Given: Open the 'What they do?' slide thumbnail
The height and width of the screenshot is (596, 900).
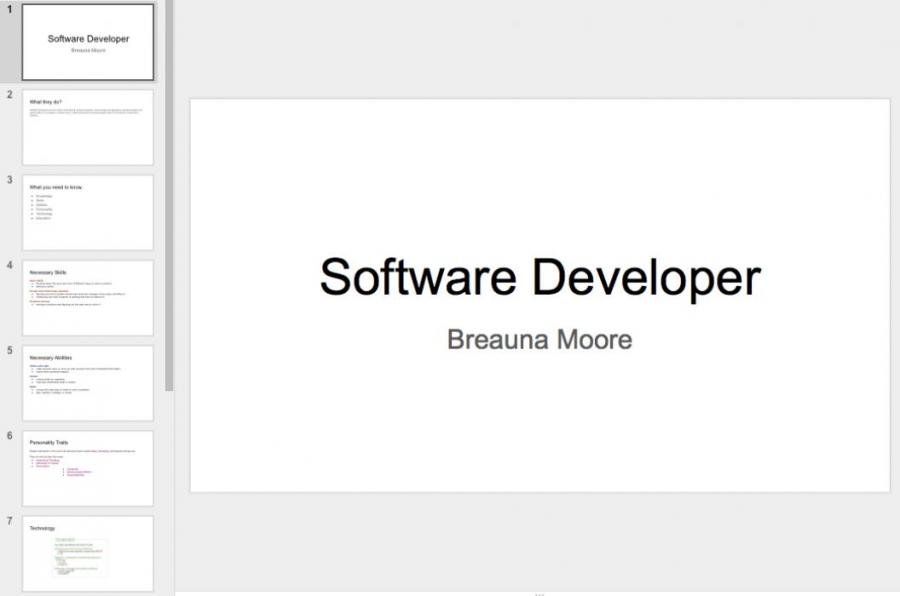Looking at the screenshot, I should (x=88, y=127).
